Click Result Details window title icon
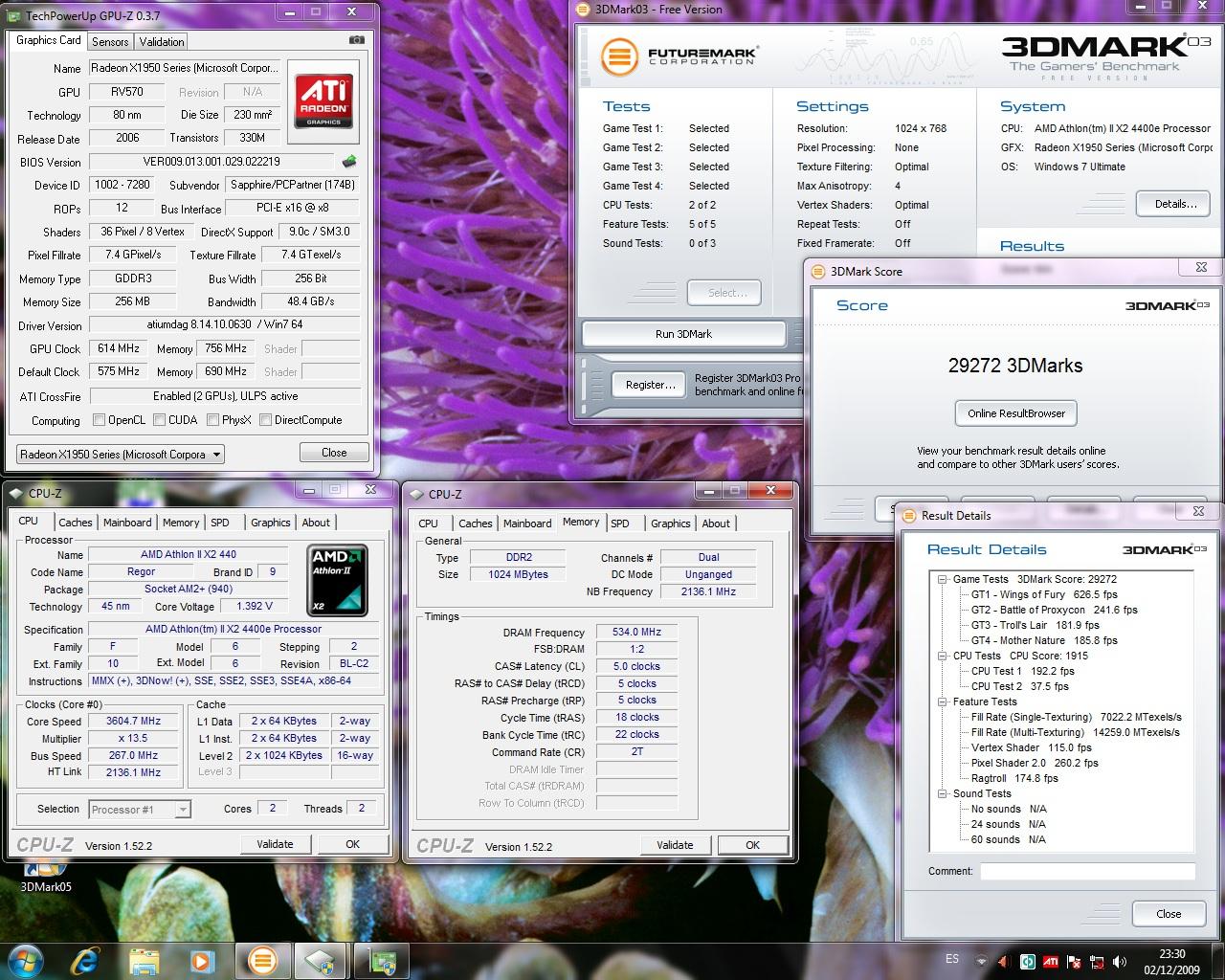1225x980 pixels. click(x=909, y=515)
